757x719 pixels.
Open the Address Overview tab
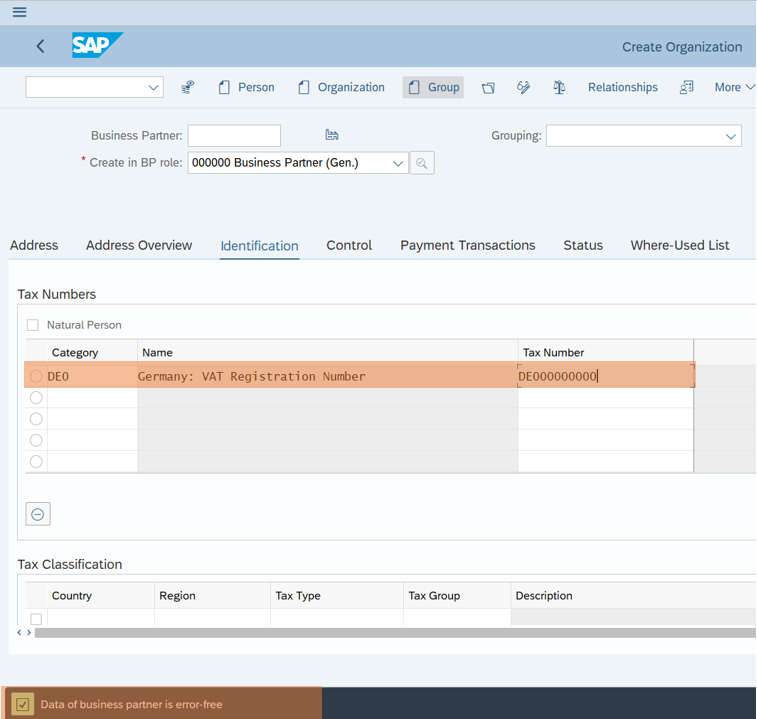click(139, 245)
